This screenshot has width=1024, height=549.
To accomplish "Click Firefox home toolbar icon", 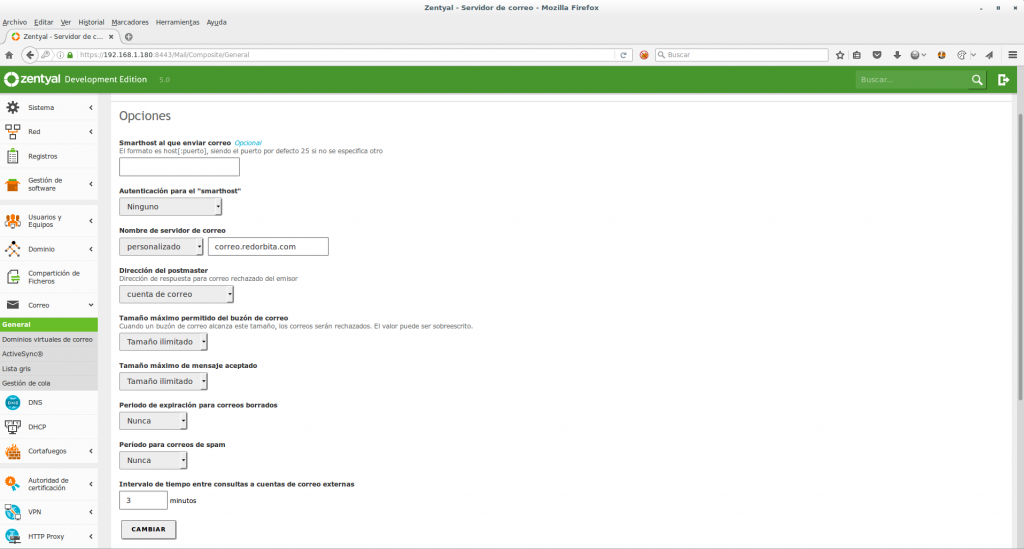I will coord(9,55).
